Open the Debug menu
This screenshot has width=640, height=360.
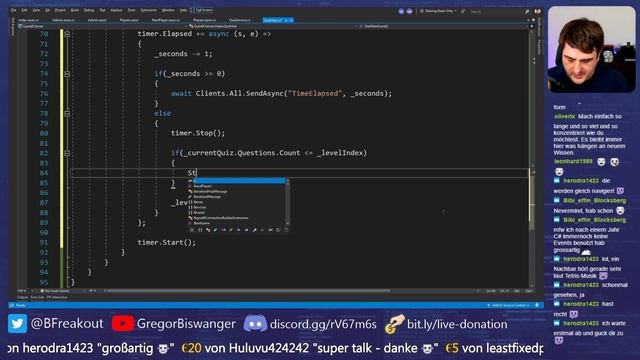pos(89,10)
